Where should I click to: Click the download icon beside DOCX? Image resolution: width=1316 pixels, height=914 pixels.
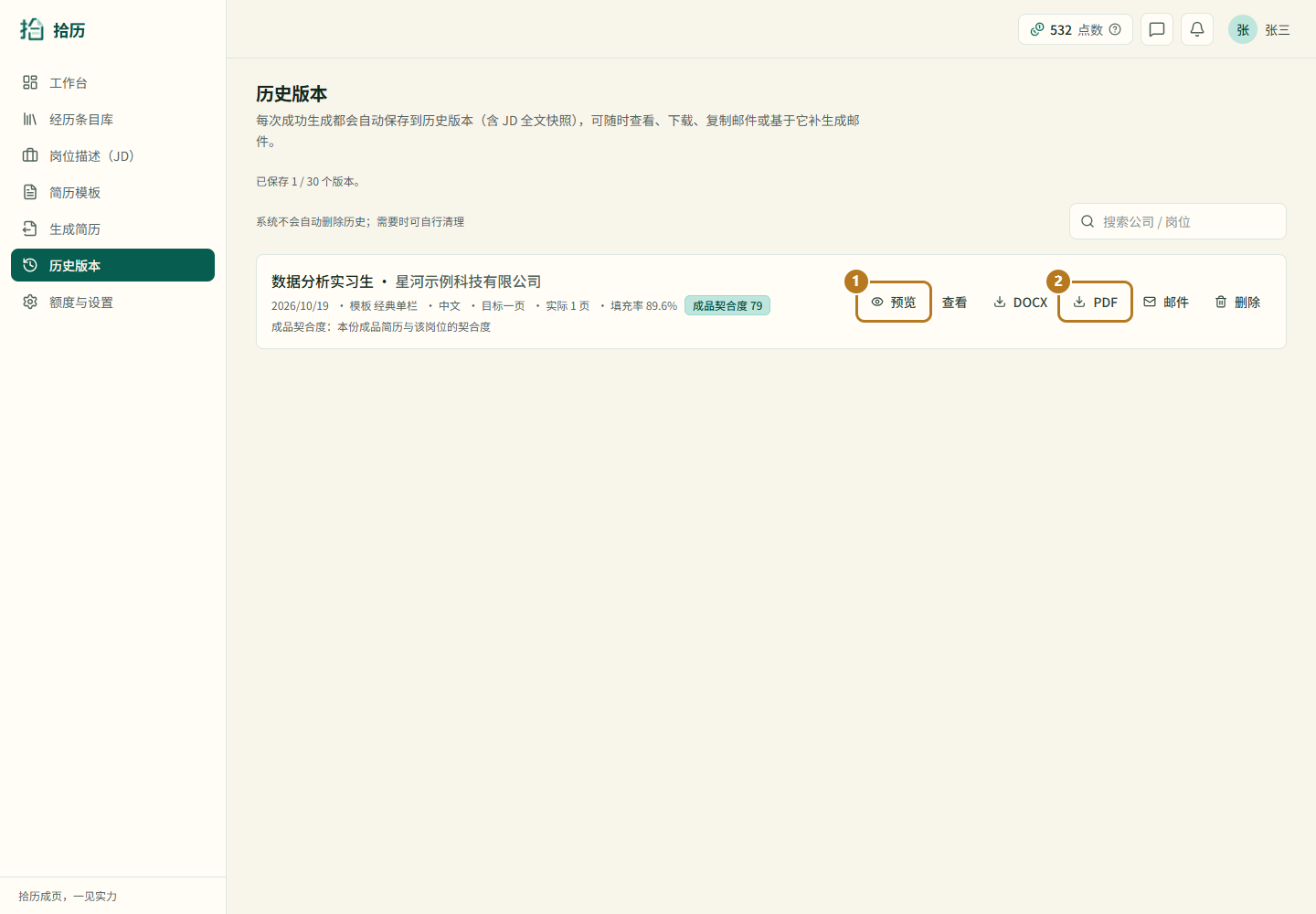1000,302
